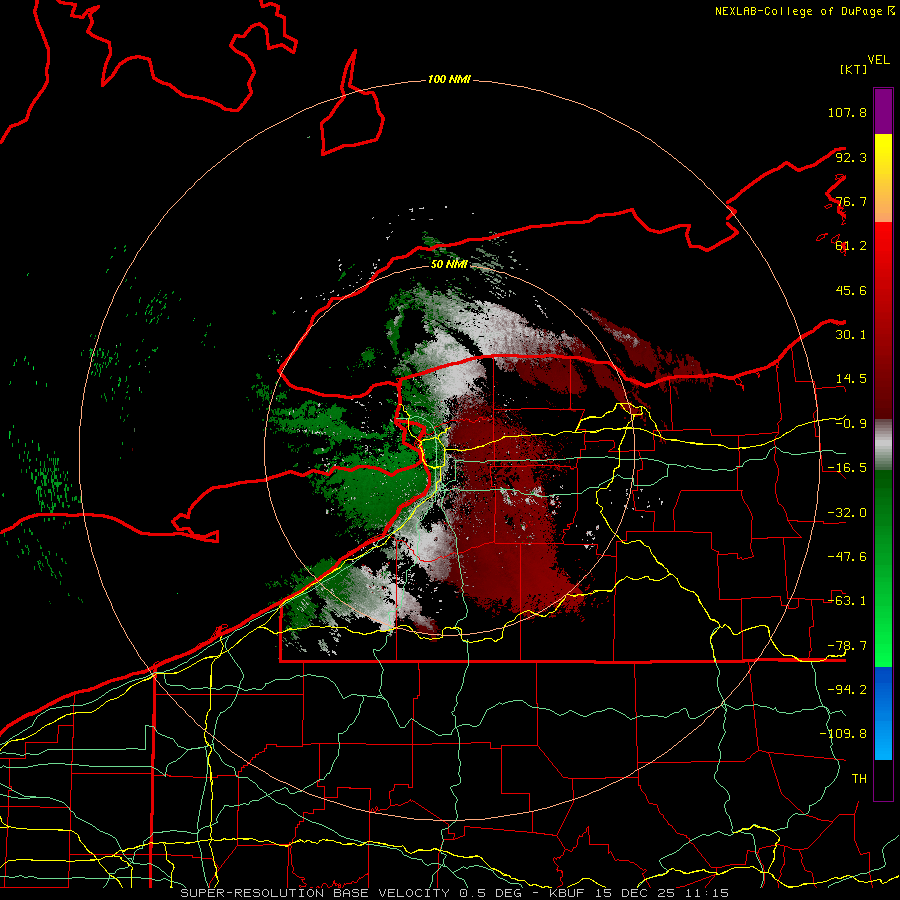Click the Super-Resolution Base Velocity caption text
The image size is (900, 900).
[x=315, y=893]
